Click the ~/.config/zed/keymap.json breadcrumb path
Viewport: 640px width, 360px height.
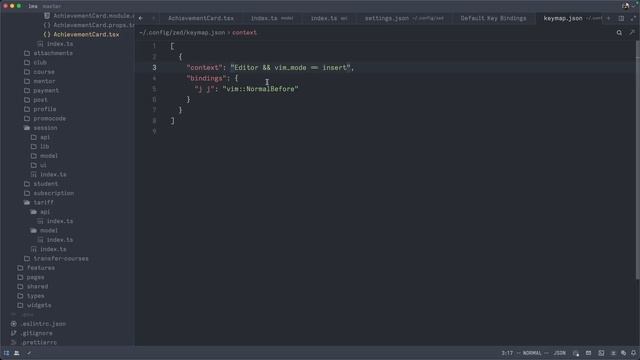coord(182,33)
